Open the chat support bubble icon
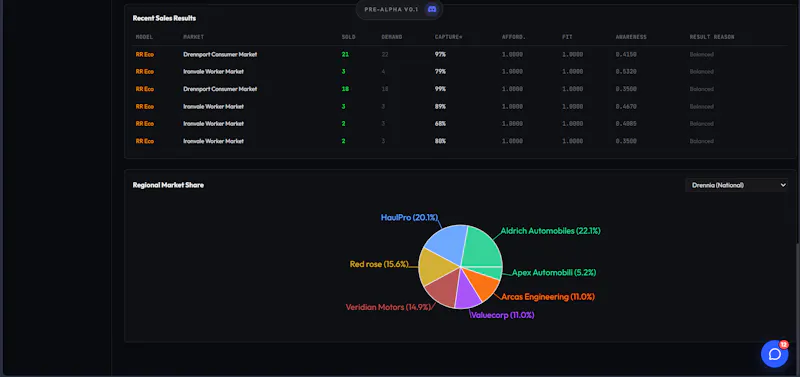The image size is (800, 377). (774, 354)
